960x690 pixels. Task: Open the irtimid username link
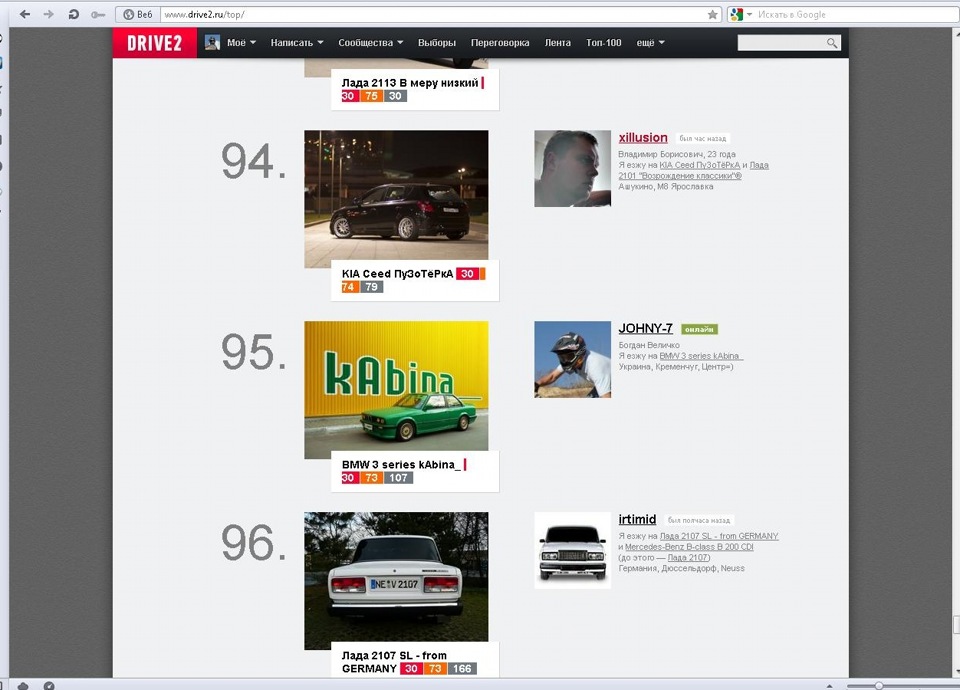tap(637, 519)
